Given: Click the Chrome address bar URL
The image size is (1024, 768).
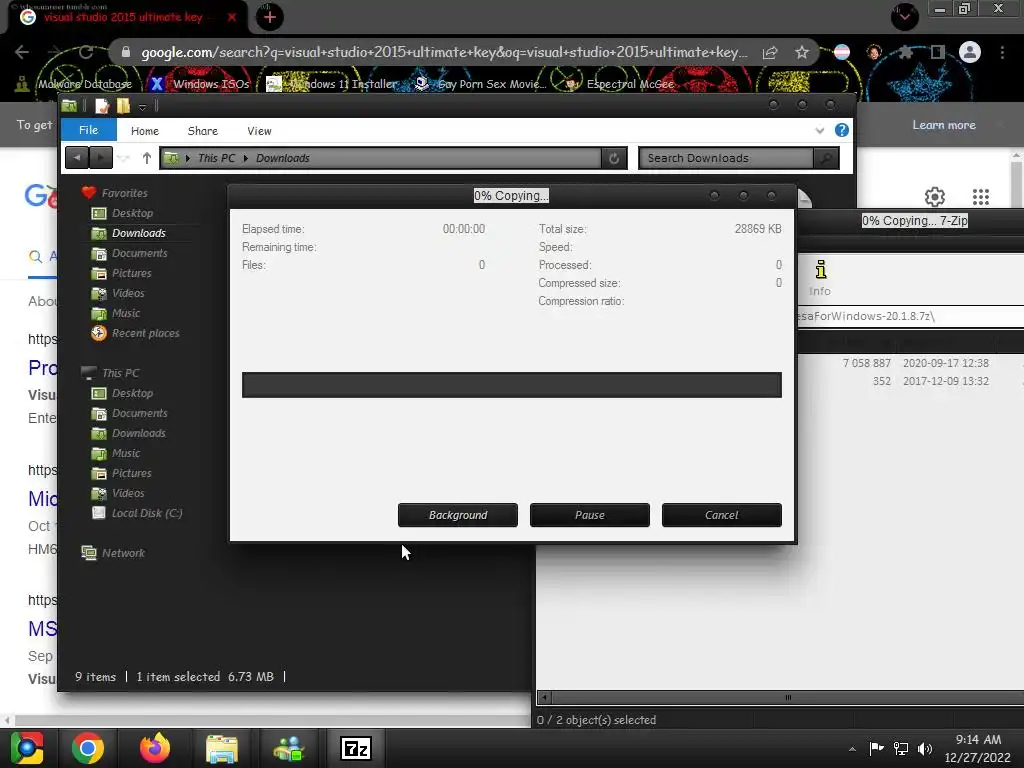Looking at the screenshot, I should coord(444,52).
